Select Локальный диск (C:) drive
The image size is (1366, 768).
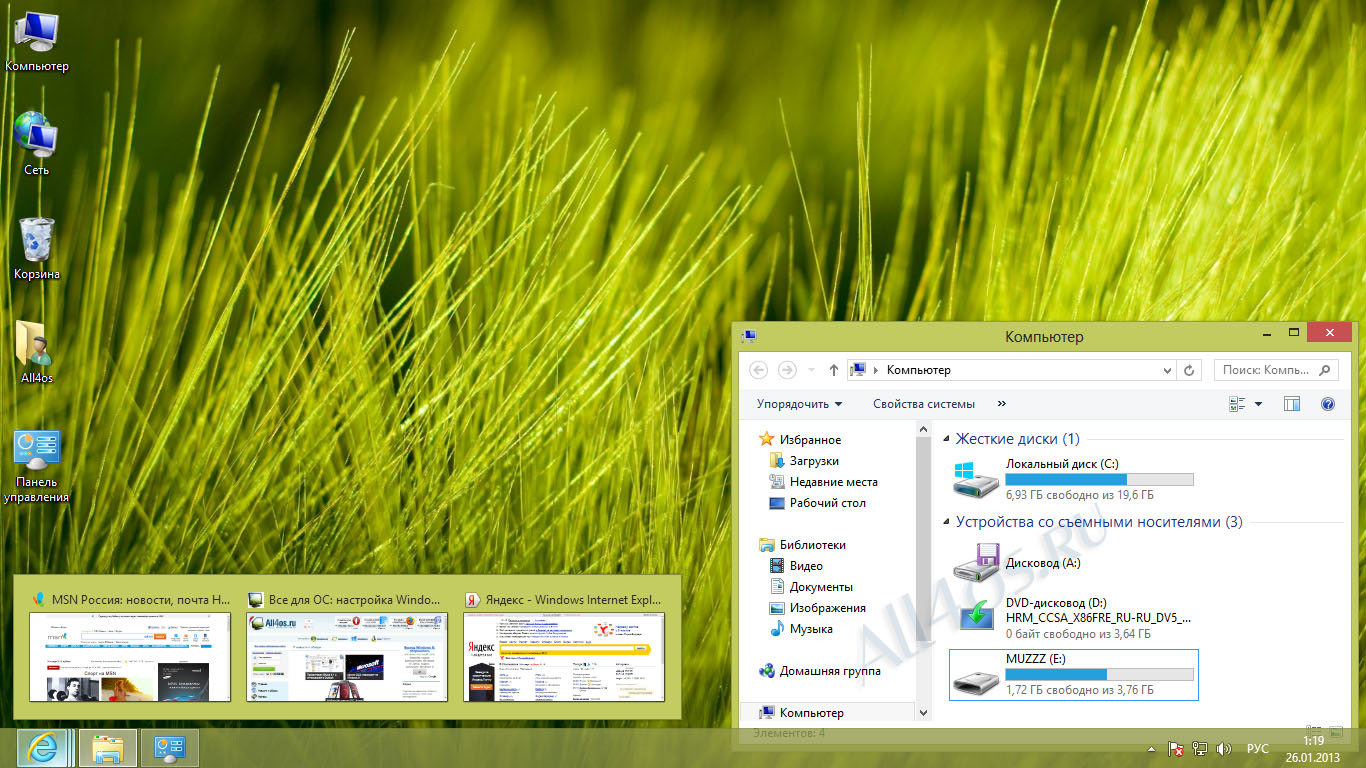[1073, 479]
